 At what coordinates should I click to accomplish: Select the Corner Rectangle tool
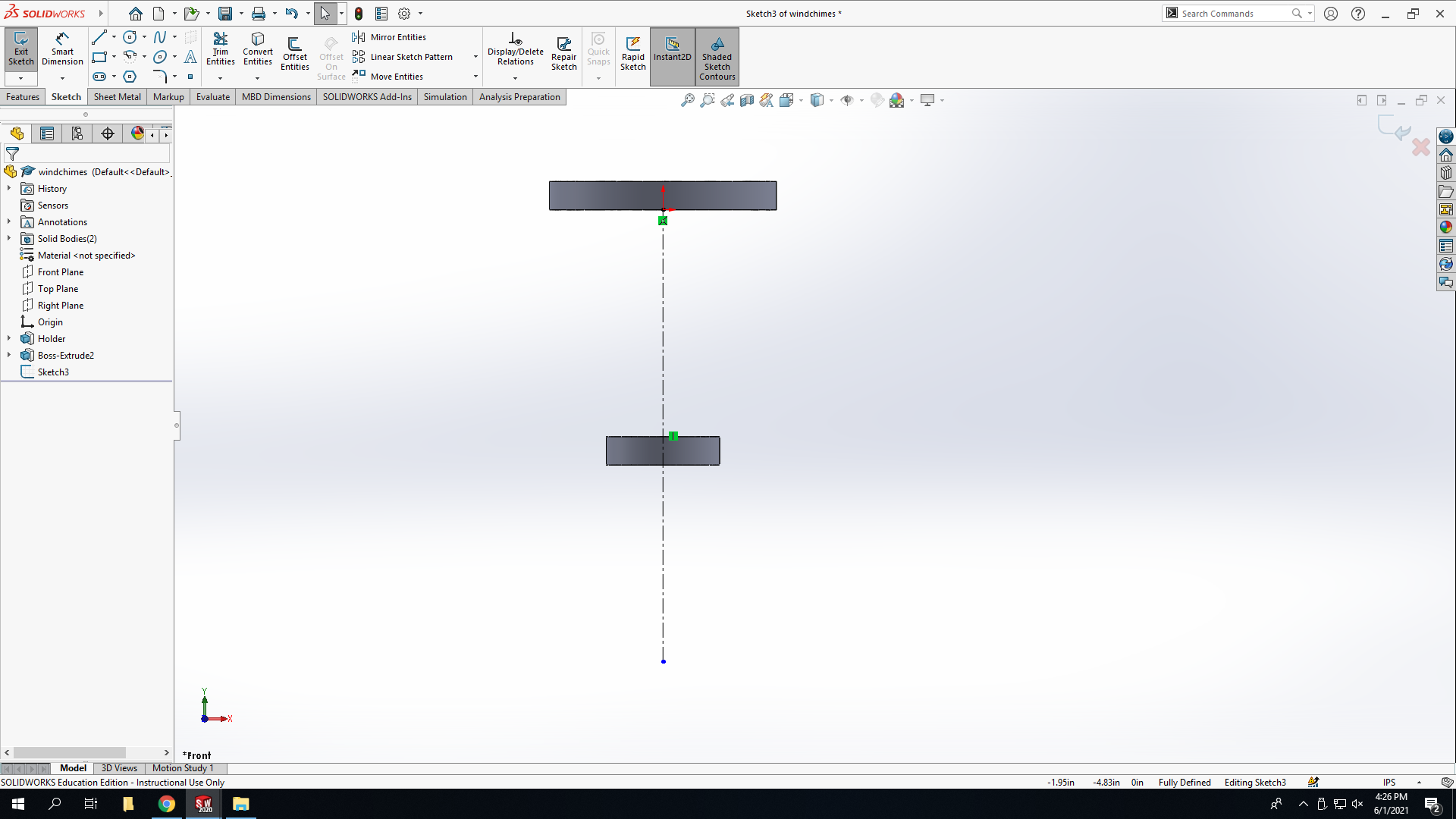pyautogui.click(x=99, y=57)
